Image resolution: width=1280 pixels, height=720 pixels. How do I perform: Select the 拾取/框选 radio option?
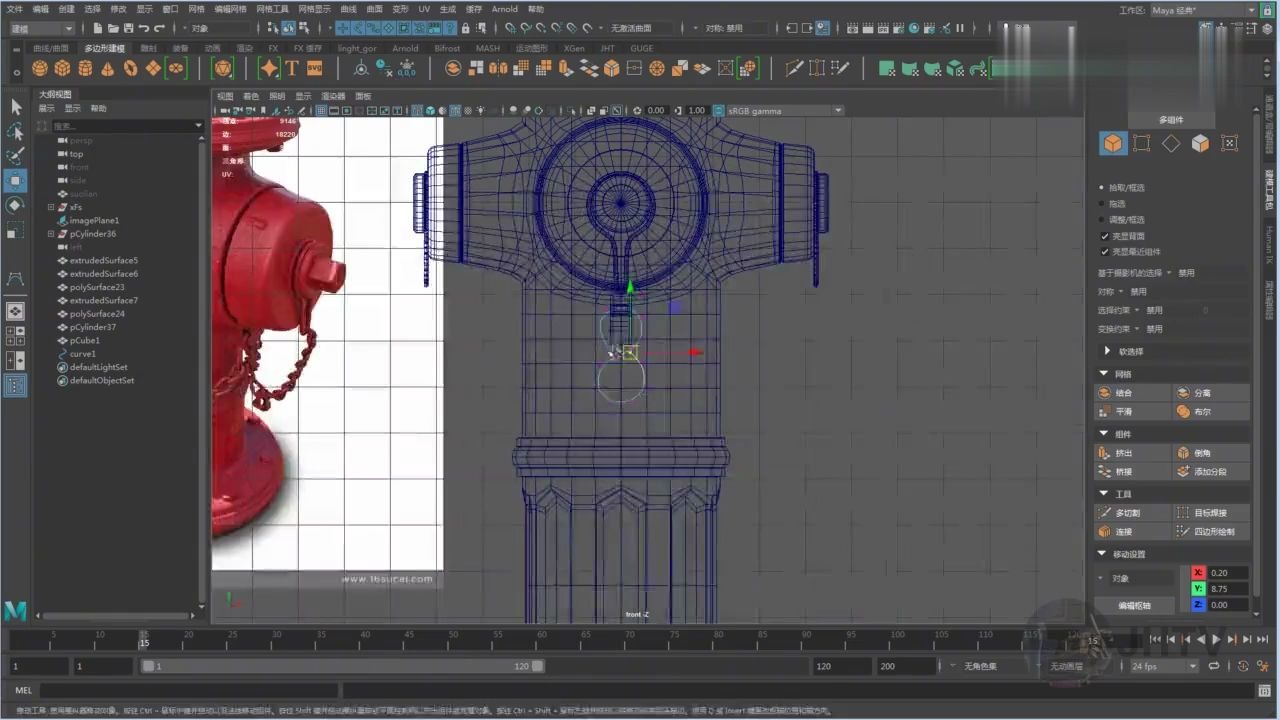(1102, 187)
